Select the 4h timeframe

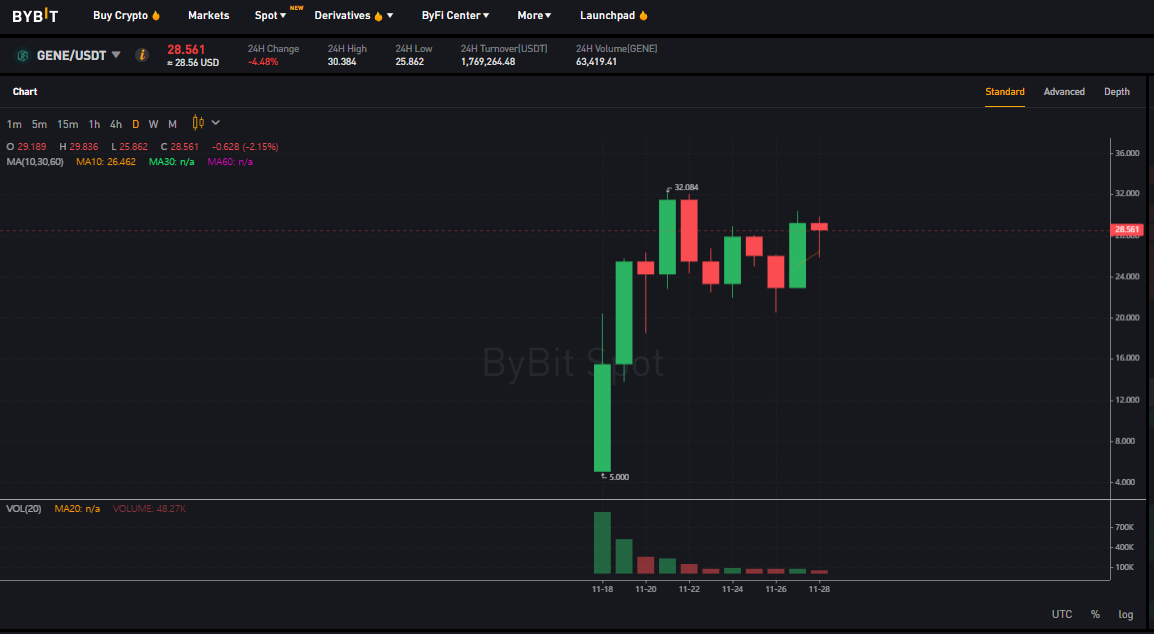116,124
